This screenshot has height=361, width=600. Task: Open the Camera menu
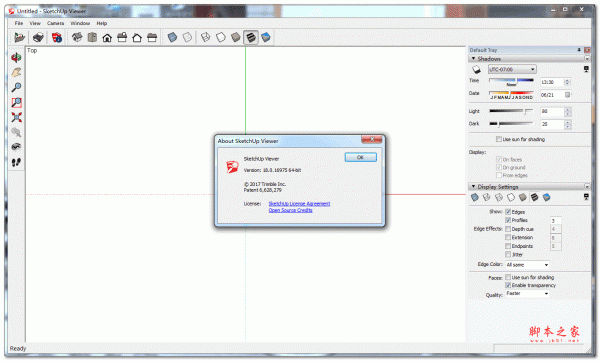pos(55,23)
